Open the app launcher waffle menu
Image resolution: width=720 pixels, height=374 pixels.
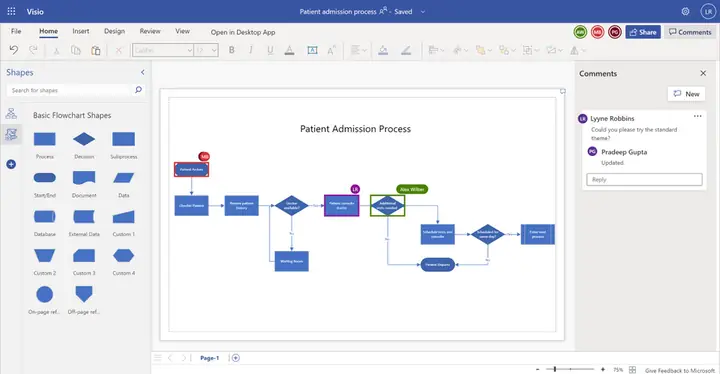pyautogui.click(x=11, y=11)
